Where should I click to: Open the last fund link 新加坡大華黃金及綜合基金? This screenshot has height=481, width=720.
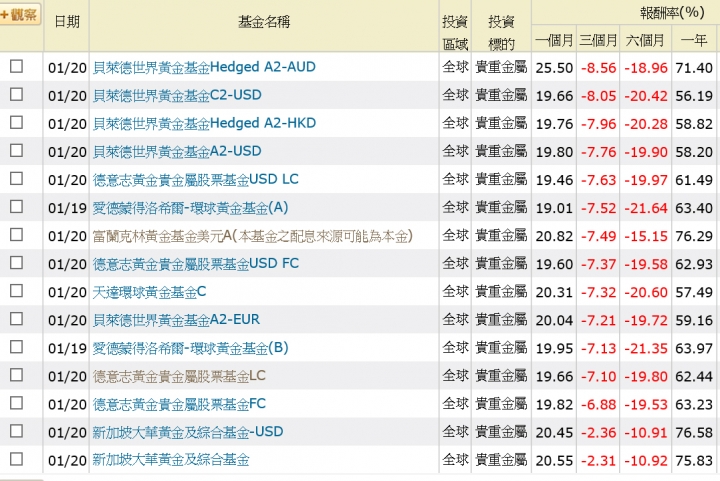pyautogui.click(x=171, y=460)
